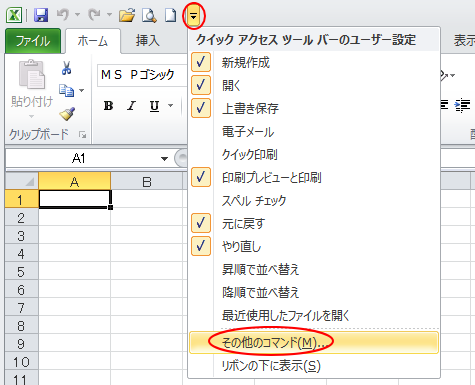Open the Redo history dropdown arrow
Screen dimensions: 475x385
[109, 15]
